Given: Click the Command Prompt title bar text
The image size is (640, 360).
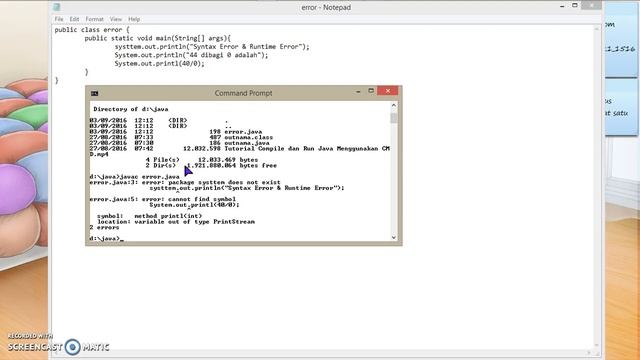Looking at the screenshot, I should (243, 93).
